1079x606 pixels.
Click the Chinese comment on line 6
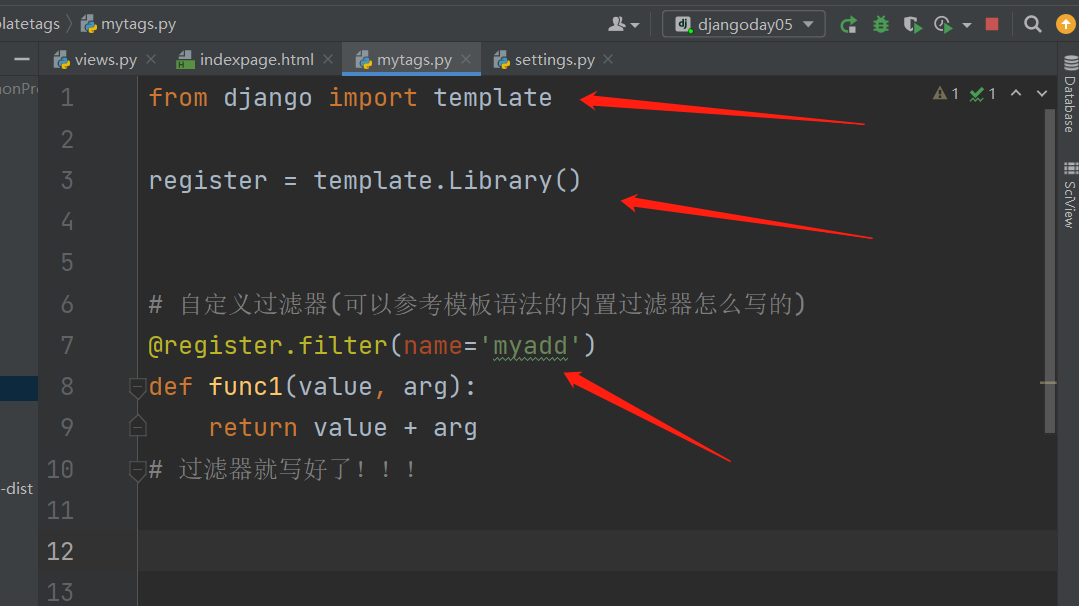[x=477, y=304]
